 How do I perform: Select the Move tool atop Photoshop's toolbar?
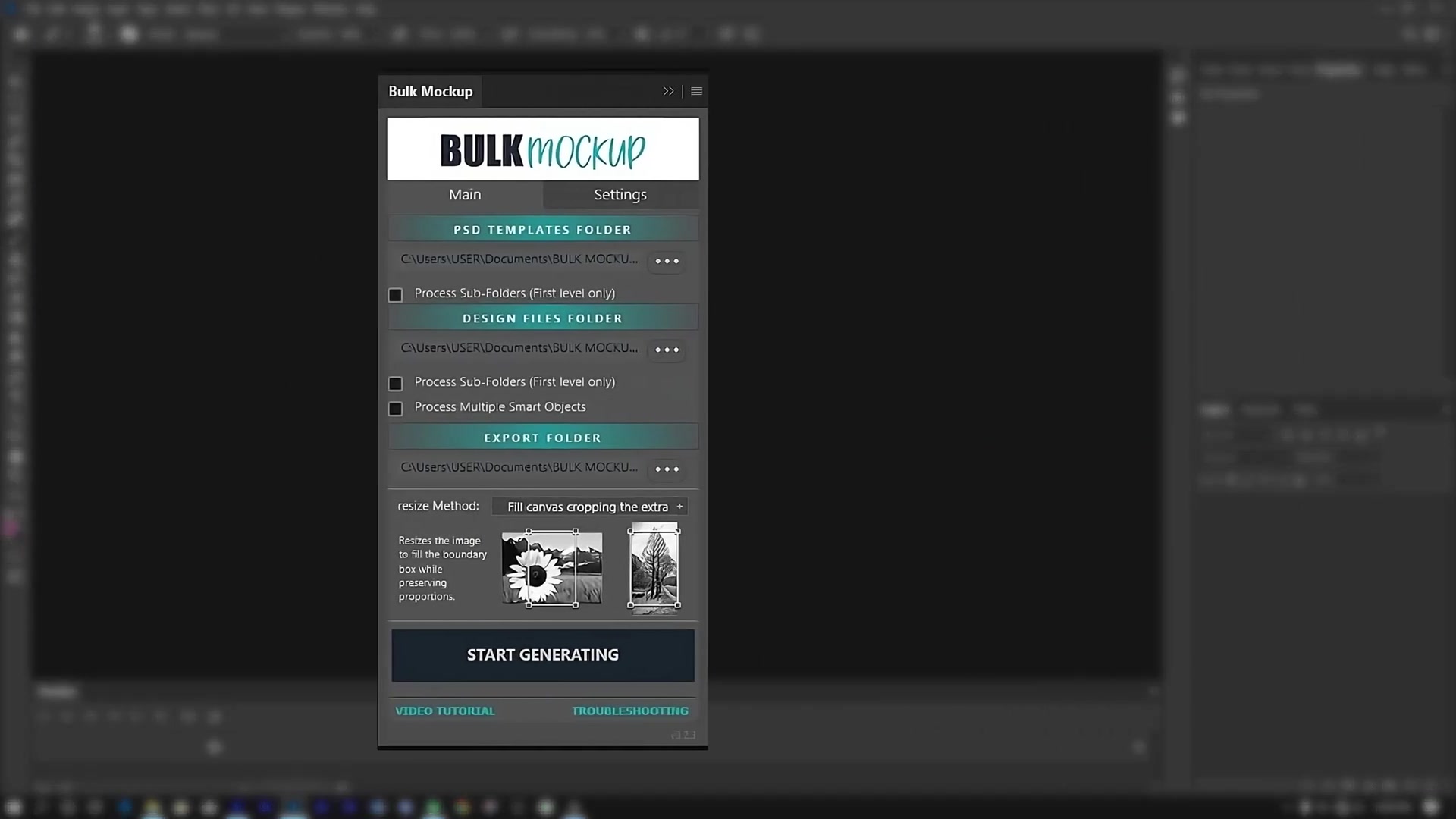tap(15, 81)
